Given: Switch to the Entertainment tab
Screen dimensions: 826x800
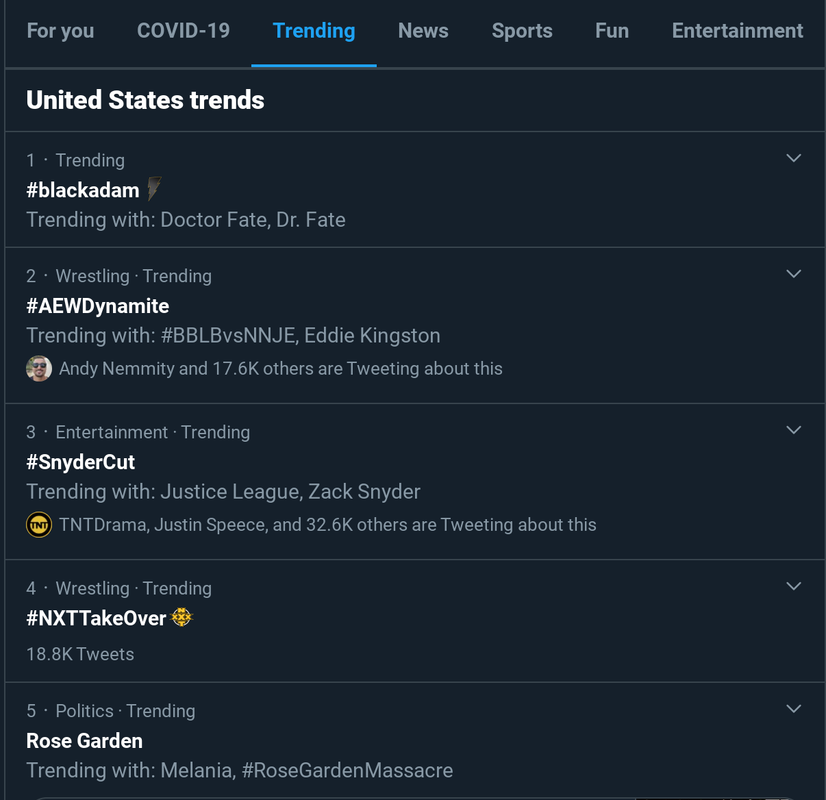Looking at the screenshot, I should point(737,31).
